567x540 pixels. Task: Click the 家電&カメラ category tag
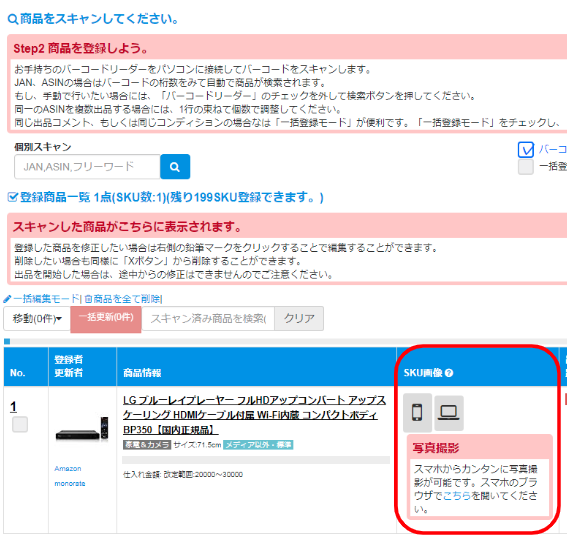pyautogui.click(x=147, y=445)
